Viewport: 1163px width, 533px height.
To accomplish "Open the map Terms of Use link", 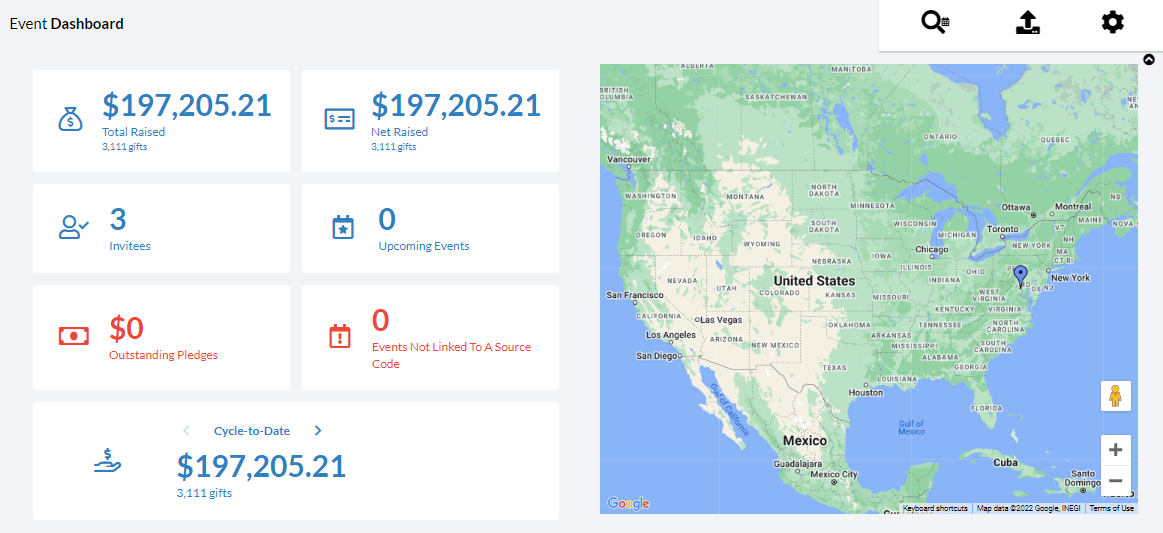I will point(1111,509).
